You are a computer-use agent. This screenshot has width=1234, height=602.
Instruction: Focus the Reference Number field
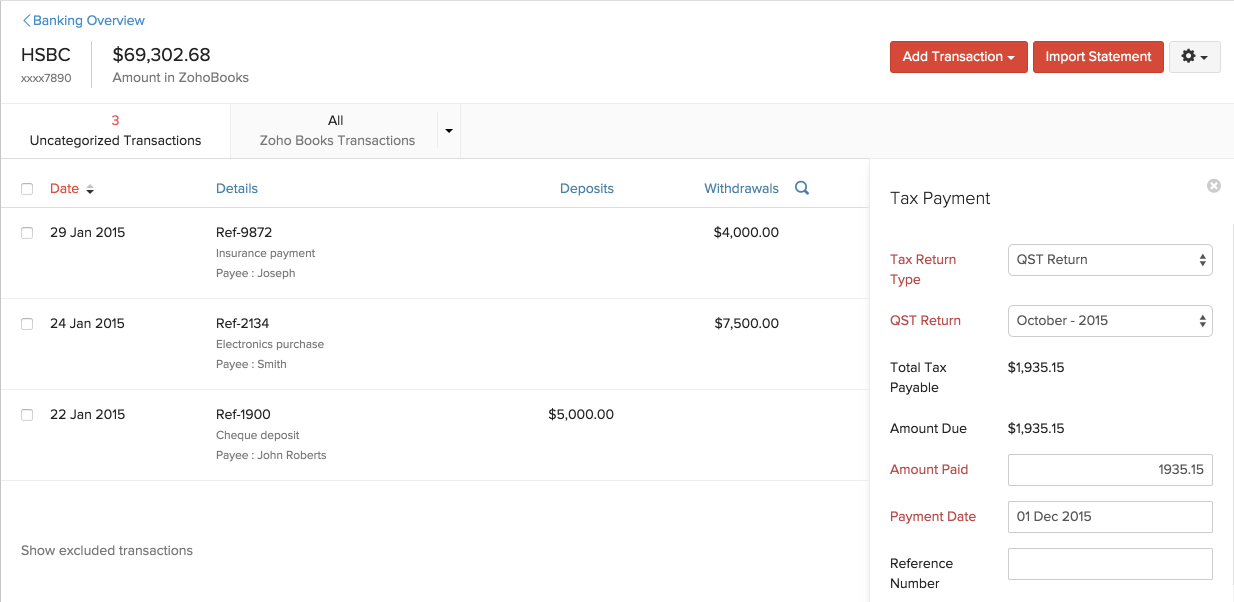pyautogui.click(x=1109, y=564)
